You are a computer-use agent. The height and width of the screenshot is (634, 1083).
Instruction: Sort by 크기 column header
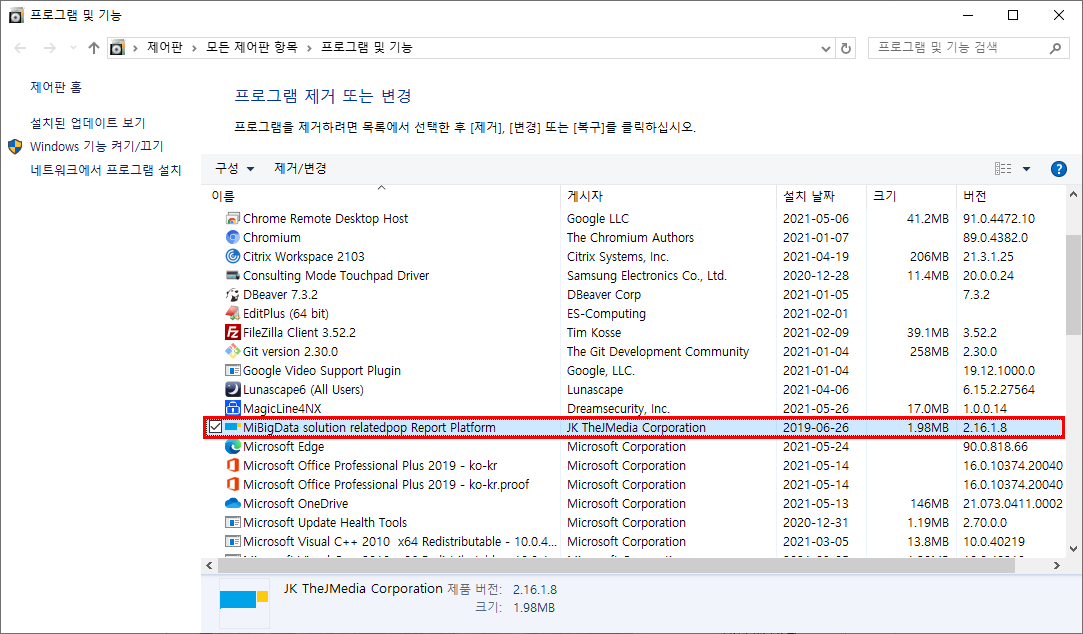click(911, 196)
